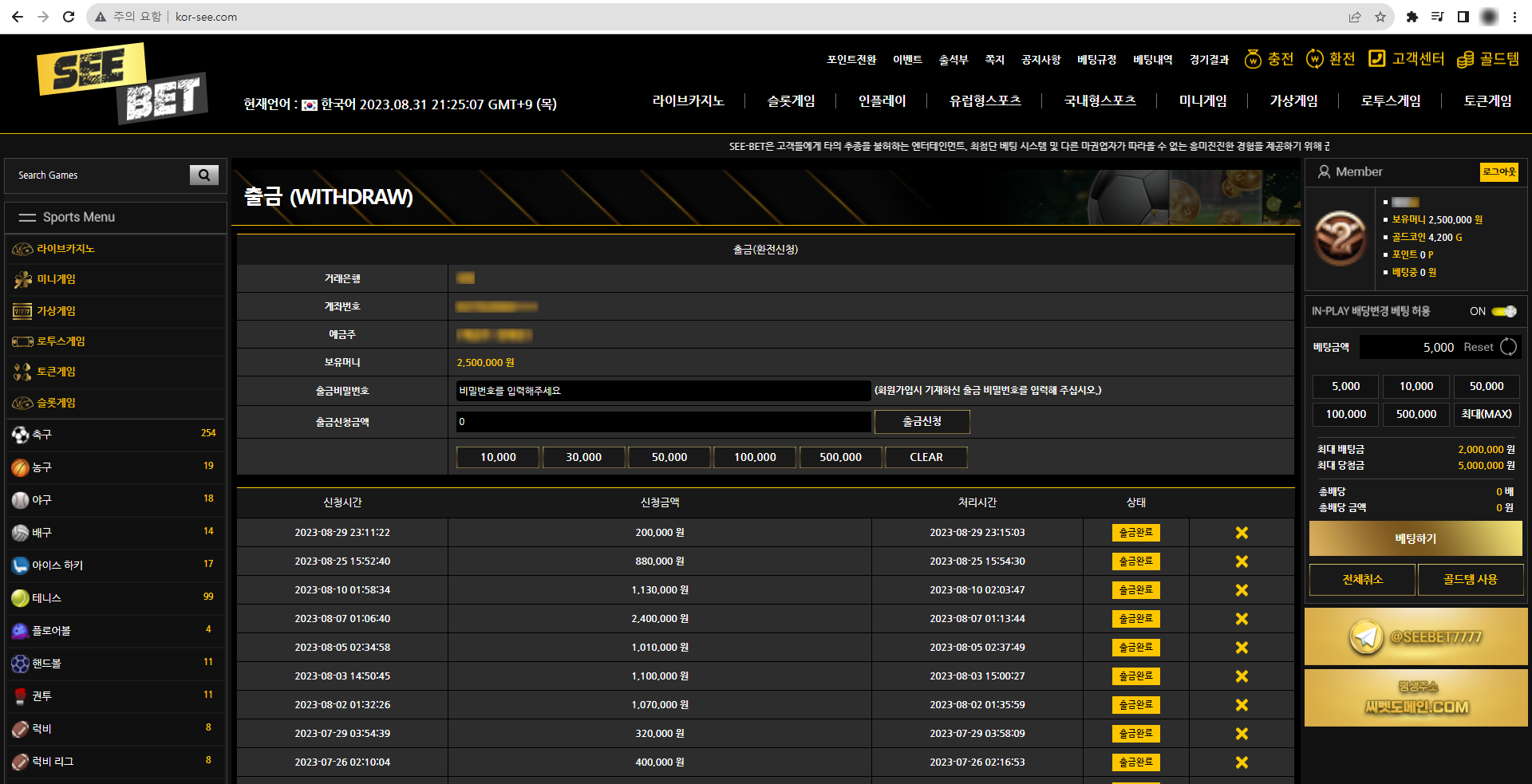This screenshot has height=784, width=1532.
Task: Open the 라이브카지노 top menu
Action: click(688, 100)
